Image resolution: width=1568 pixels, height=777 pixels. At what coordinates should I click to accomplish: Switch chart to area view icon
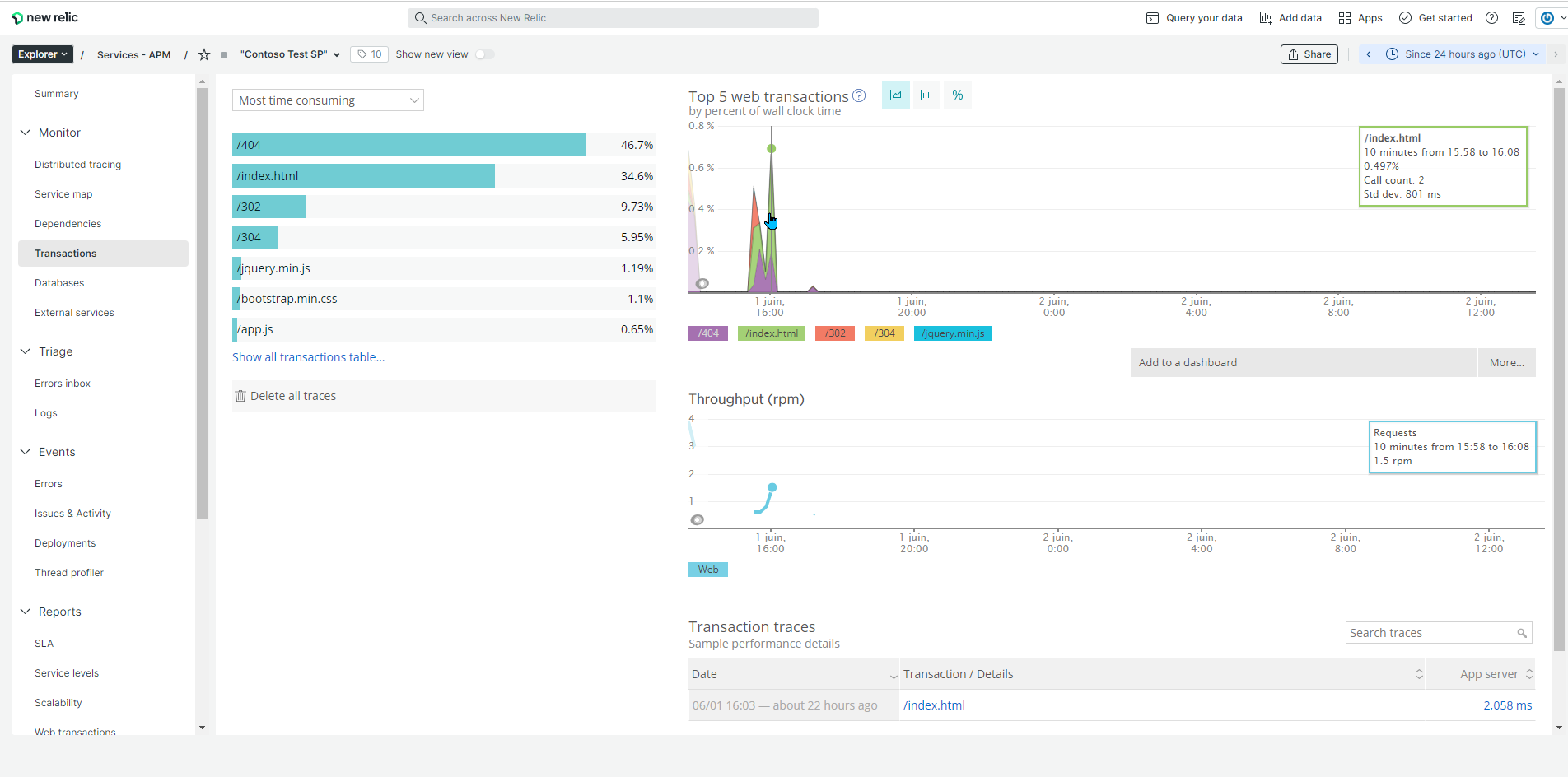pyautogui.click(x=896, y=95)
